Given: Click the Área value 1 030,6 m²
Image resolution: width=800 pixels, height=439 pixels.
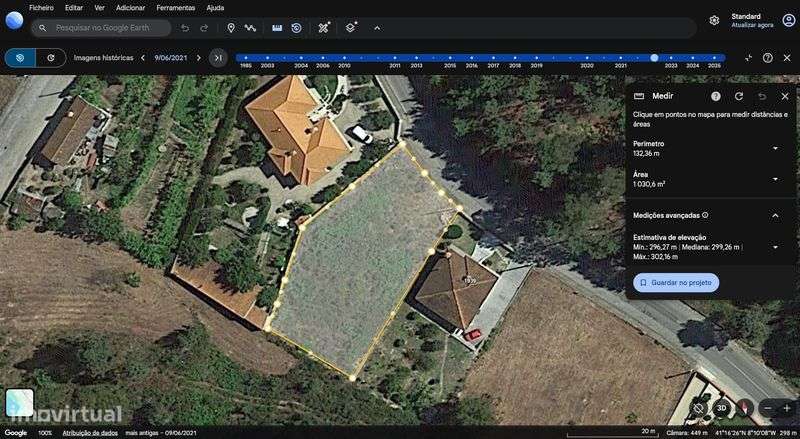Looking at the screenshot, I should tap(648, 184).
